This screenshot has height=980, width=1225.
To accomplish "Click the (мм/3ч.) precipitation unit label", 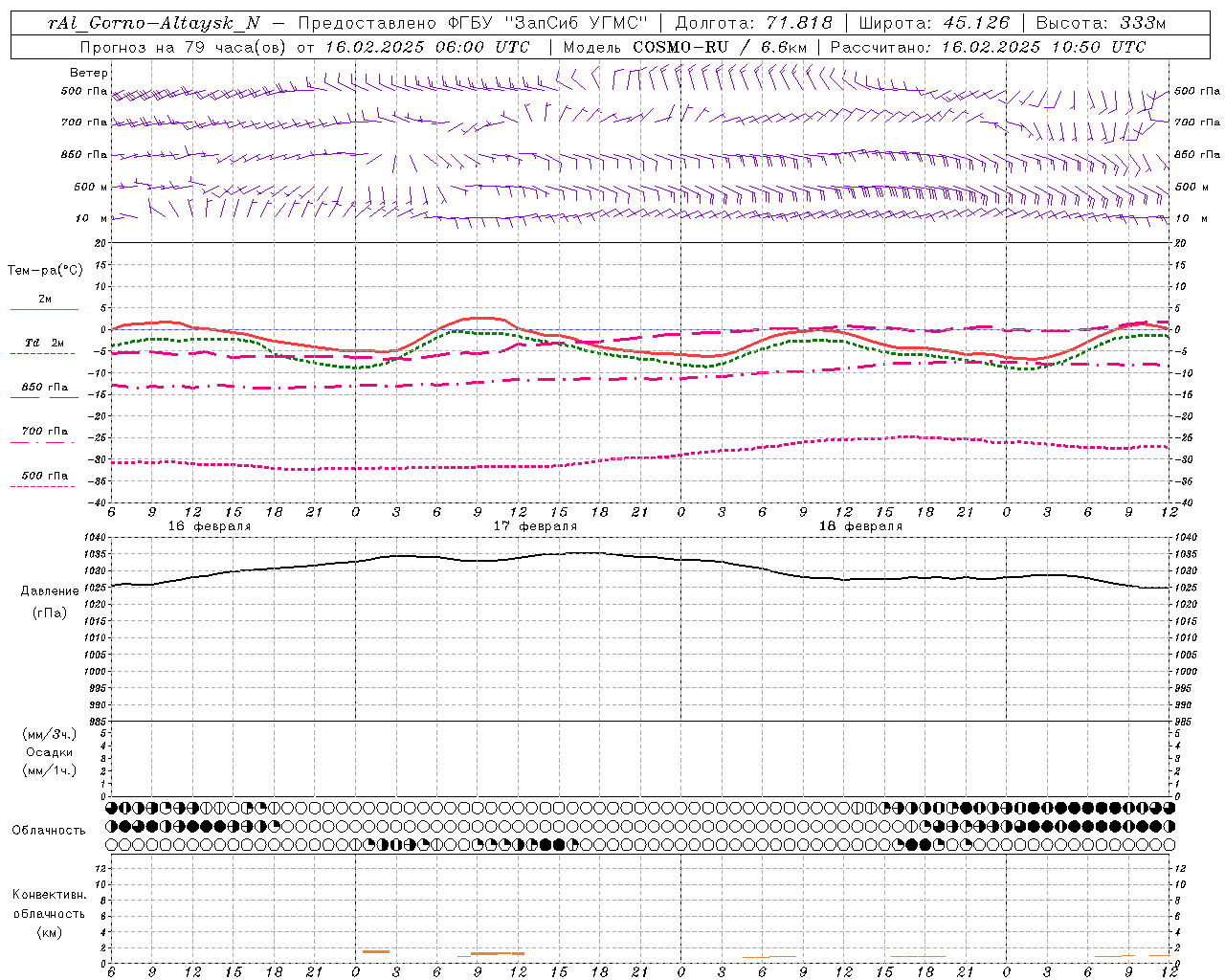I will coord(50,734).
